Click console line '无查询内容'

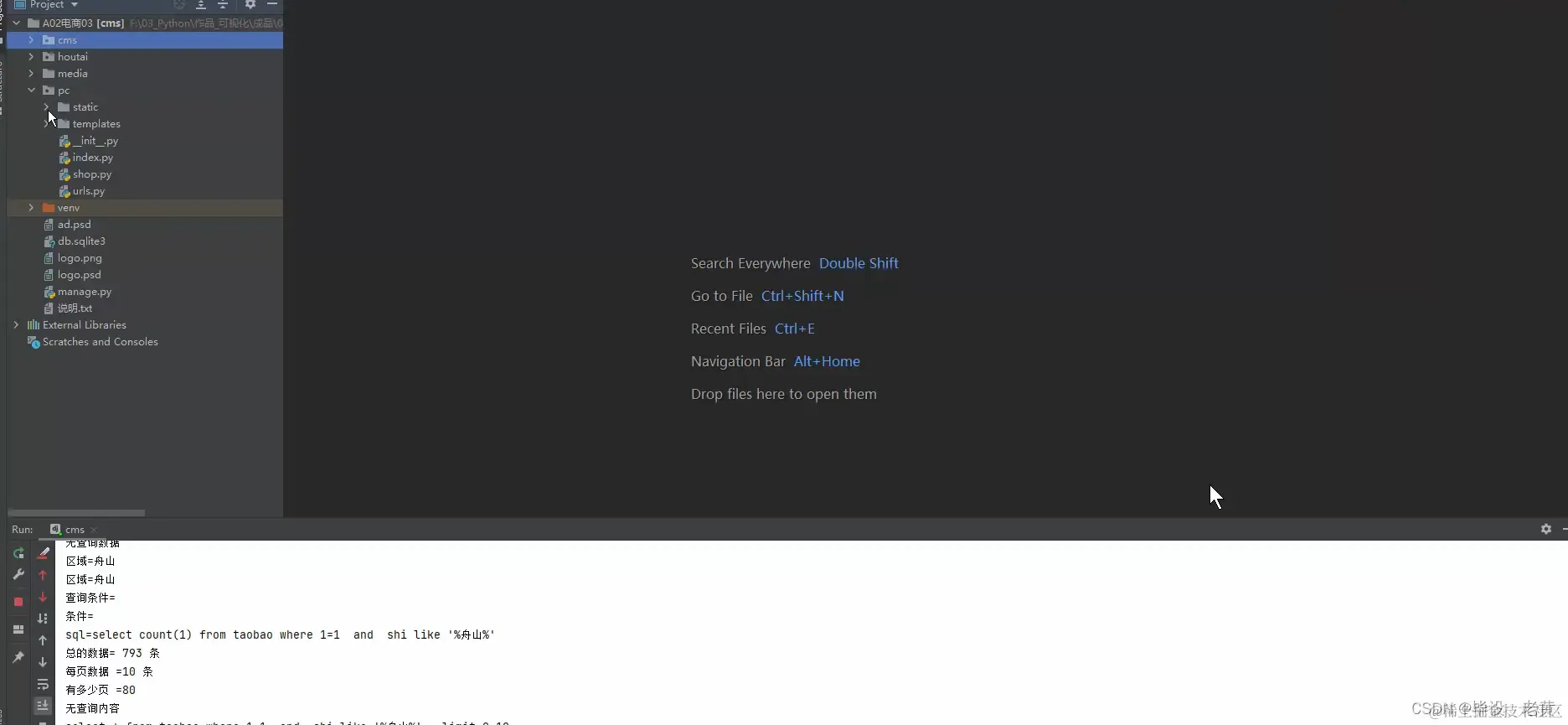pos(92,708)
